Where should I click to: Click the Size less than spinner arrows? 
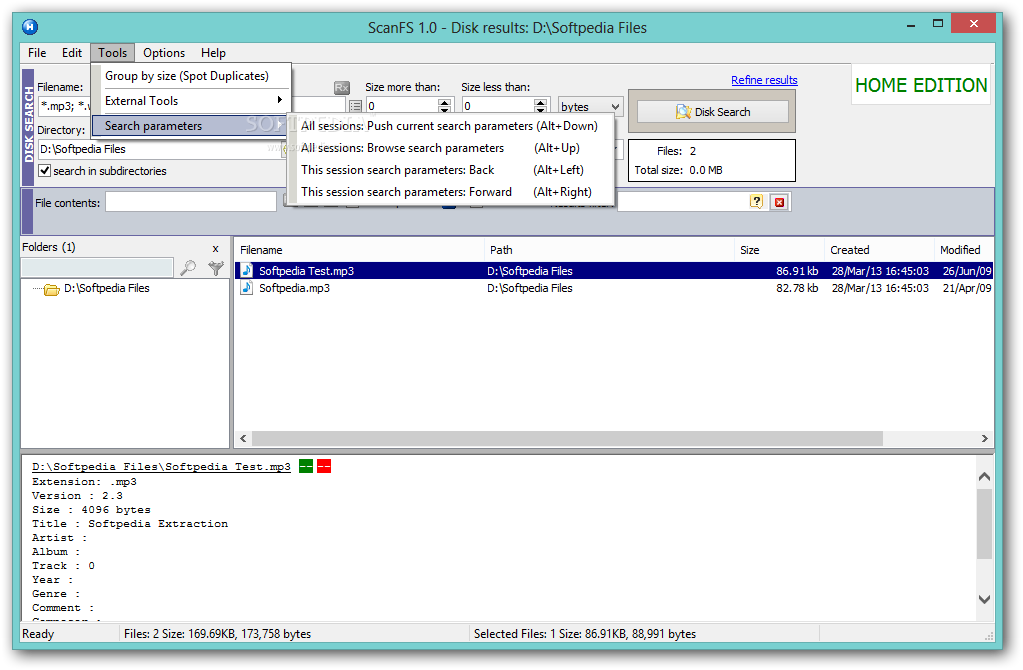pyautogui.click(x=540, y=106)
